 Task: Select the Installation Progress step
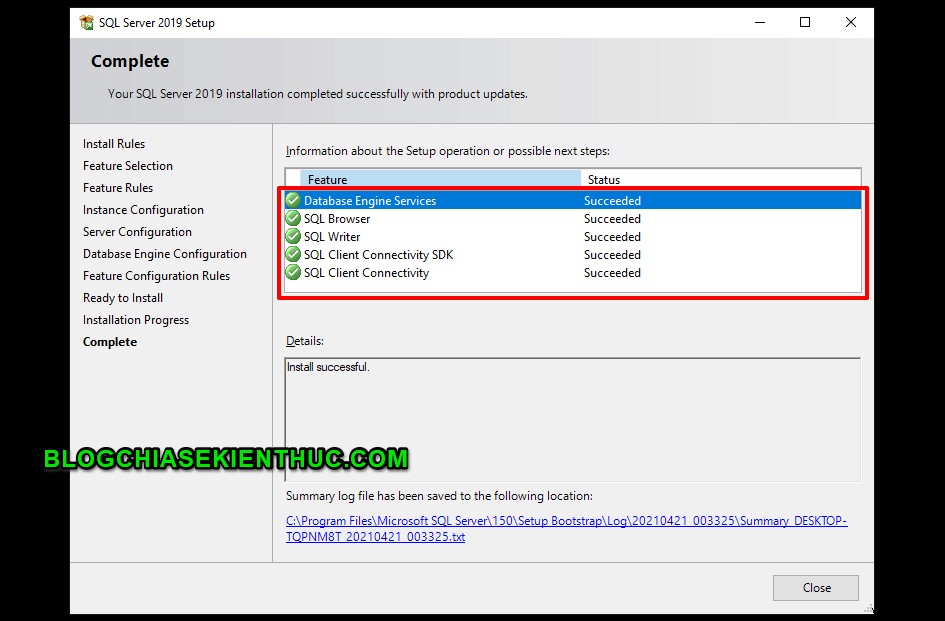tap(136, 320)
